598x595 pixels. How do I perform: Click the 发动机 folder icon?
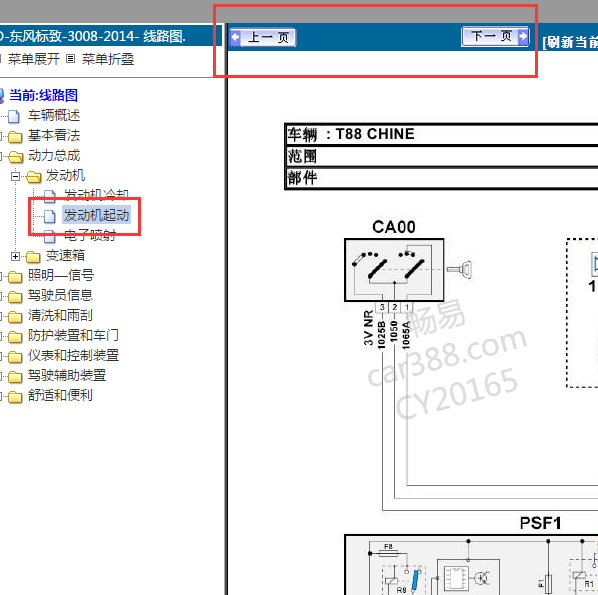coord(34,176)
